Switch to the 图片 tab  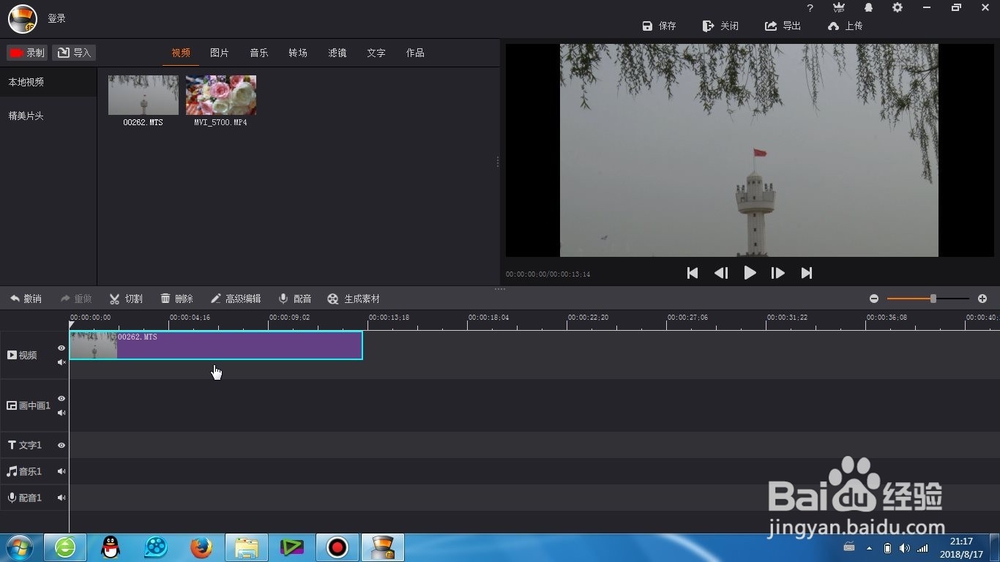219,53
